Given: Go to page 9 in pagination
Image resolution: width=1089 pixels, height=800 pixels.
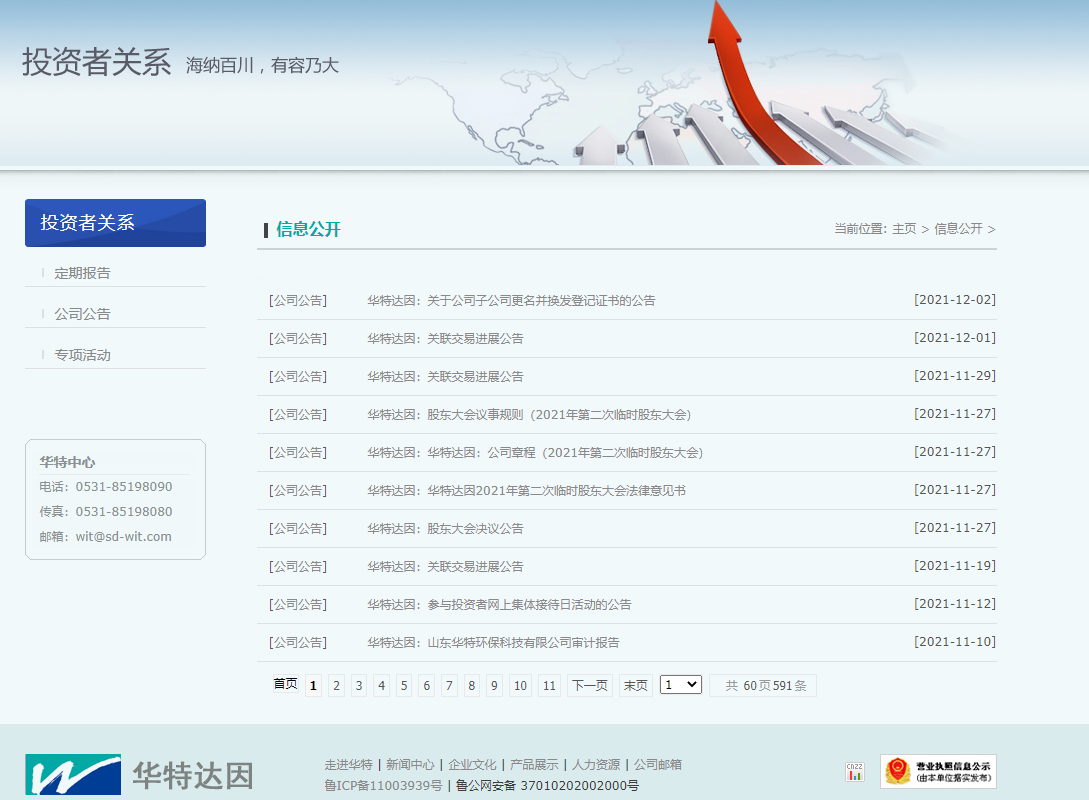Looking at the screenshot, I should (x=494, y=685).
